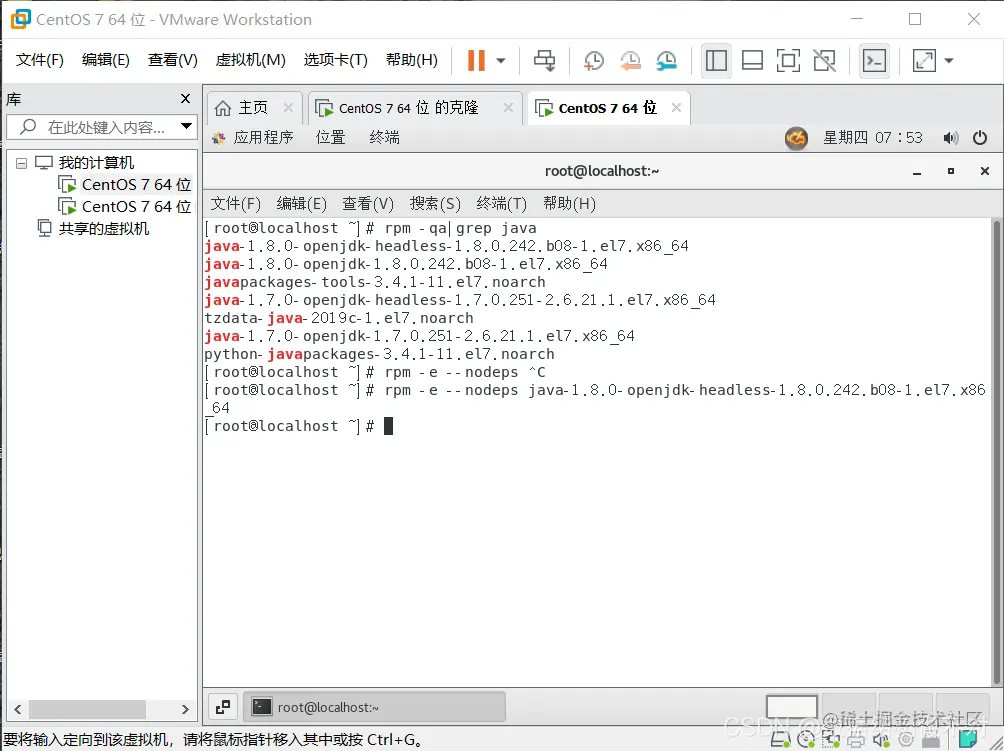The image size is (1004, 751).
Task: Click the teal message log icon
Action: click(x=968, y=740)
